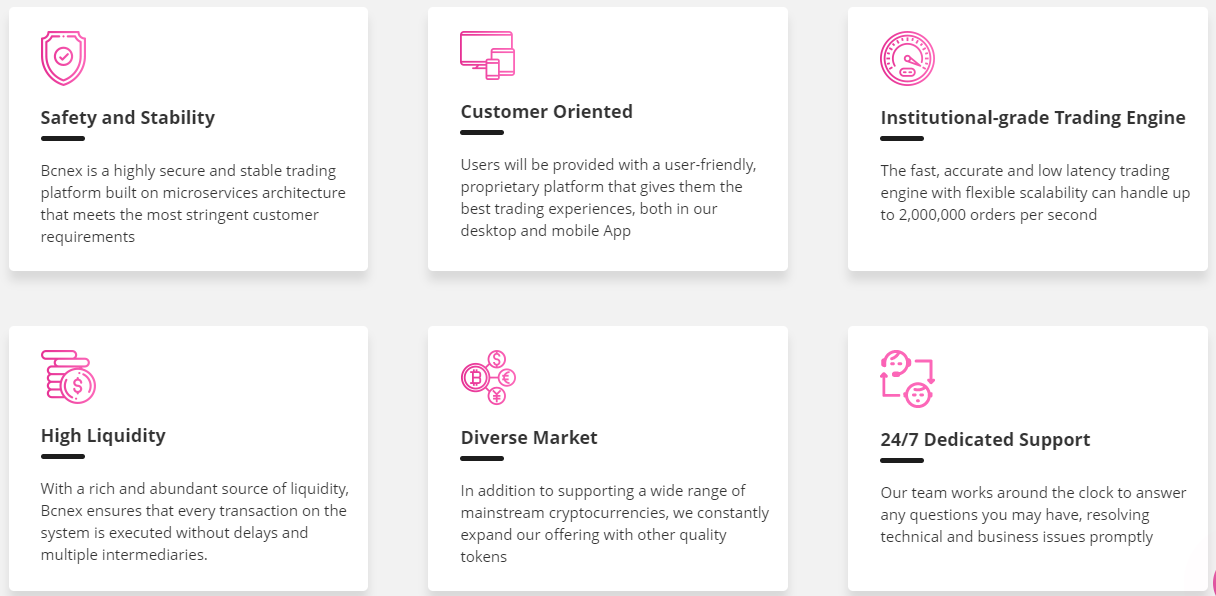
Task: Select the 24/7 Dedicated Support title
Action: pos(985,439)
